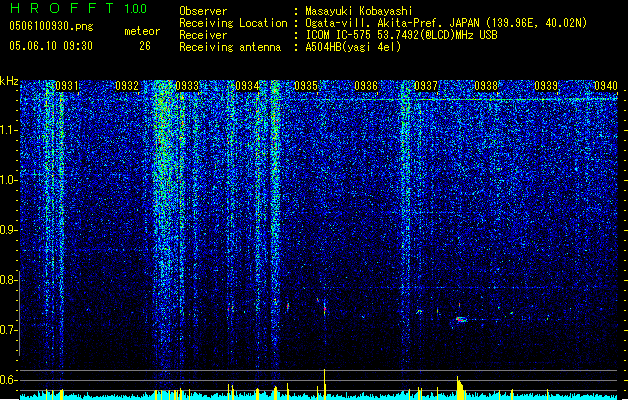Click the 1.0 kHz axis tick label
The width and height of the screenshot is (629, 400).
pos(9,180)
